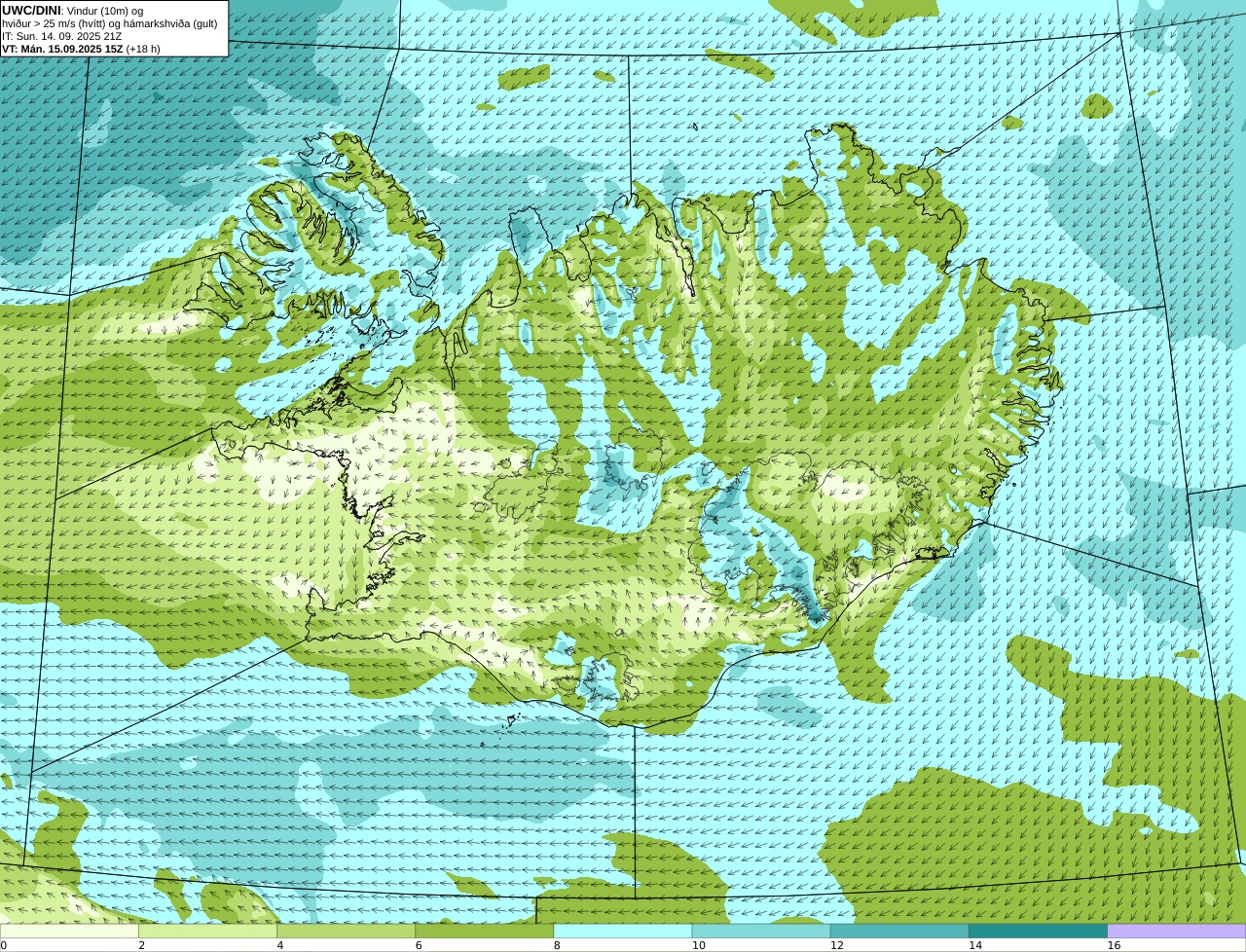Click the "hviður > 25 m/s (hvítt)" description line
Screen dimensions: 1246x952
click(x=110, y=23)
